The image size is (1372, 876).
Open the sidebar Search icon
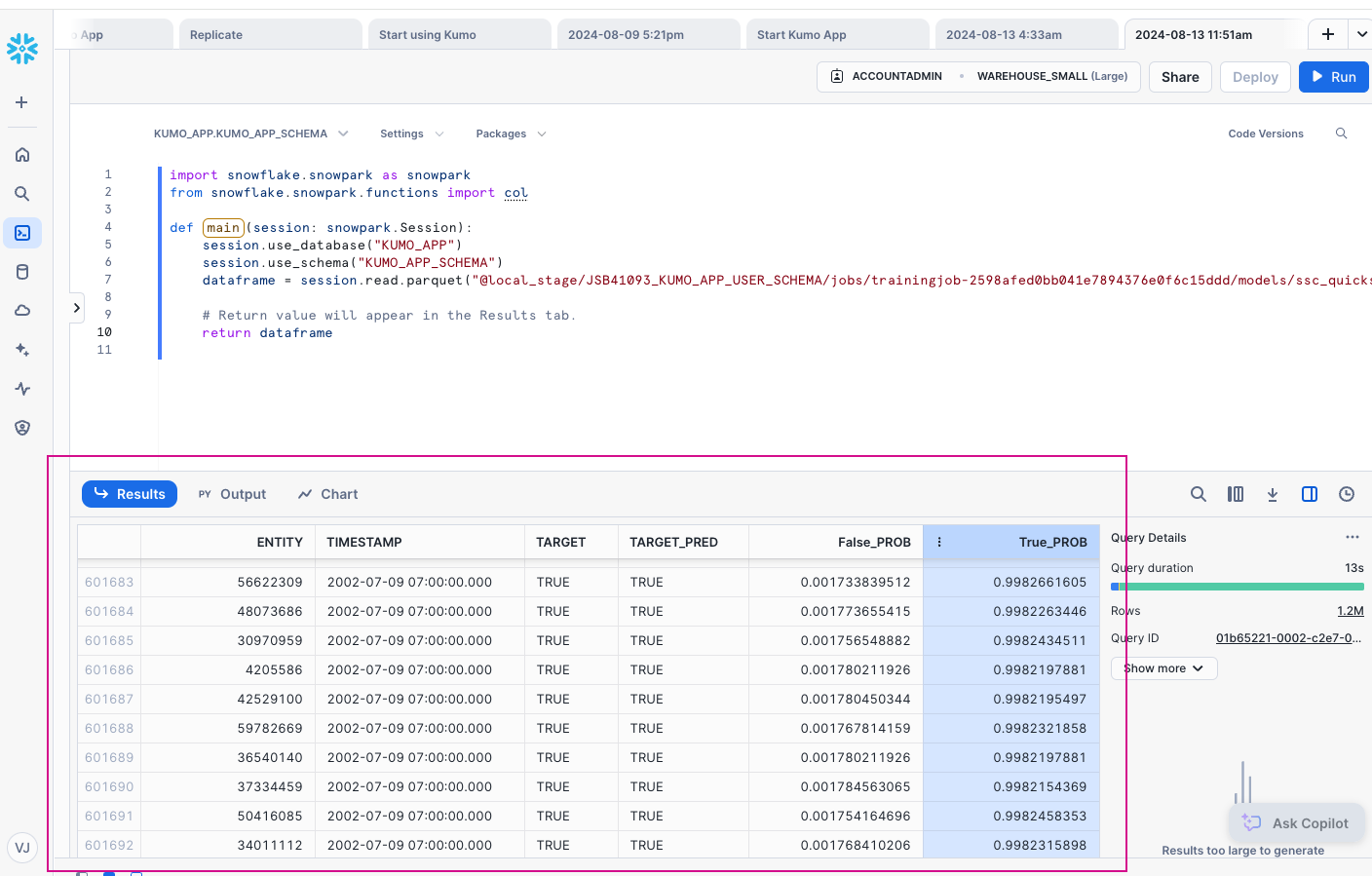(22, 194)
